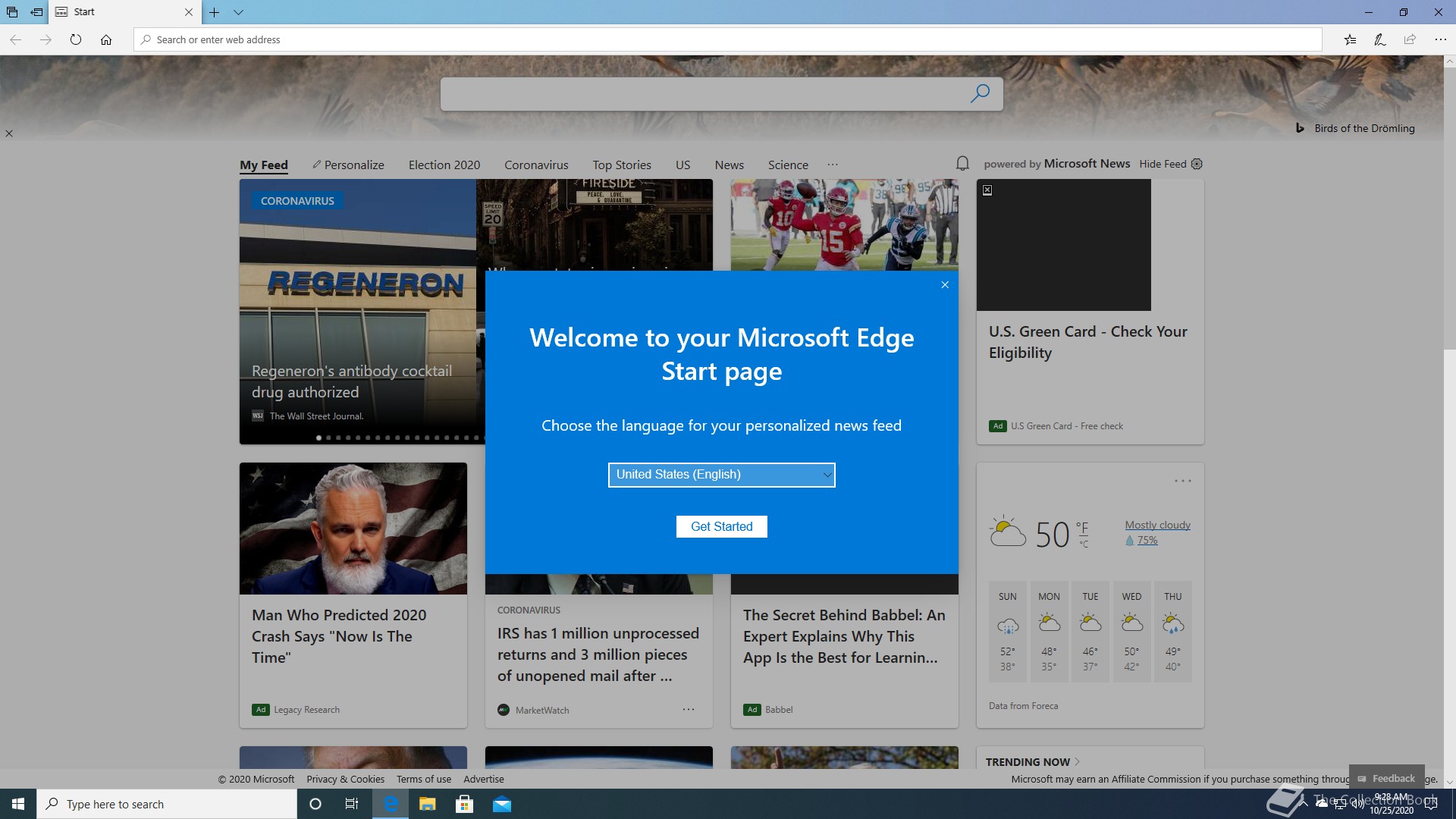Refresh the current page
This screenshot has height=819, width=1456.
click(x=76, y=39)
